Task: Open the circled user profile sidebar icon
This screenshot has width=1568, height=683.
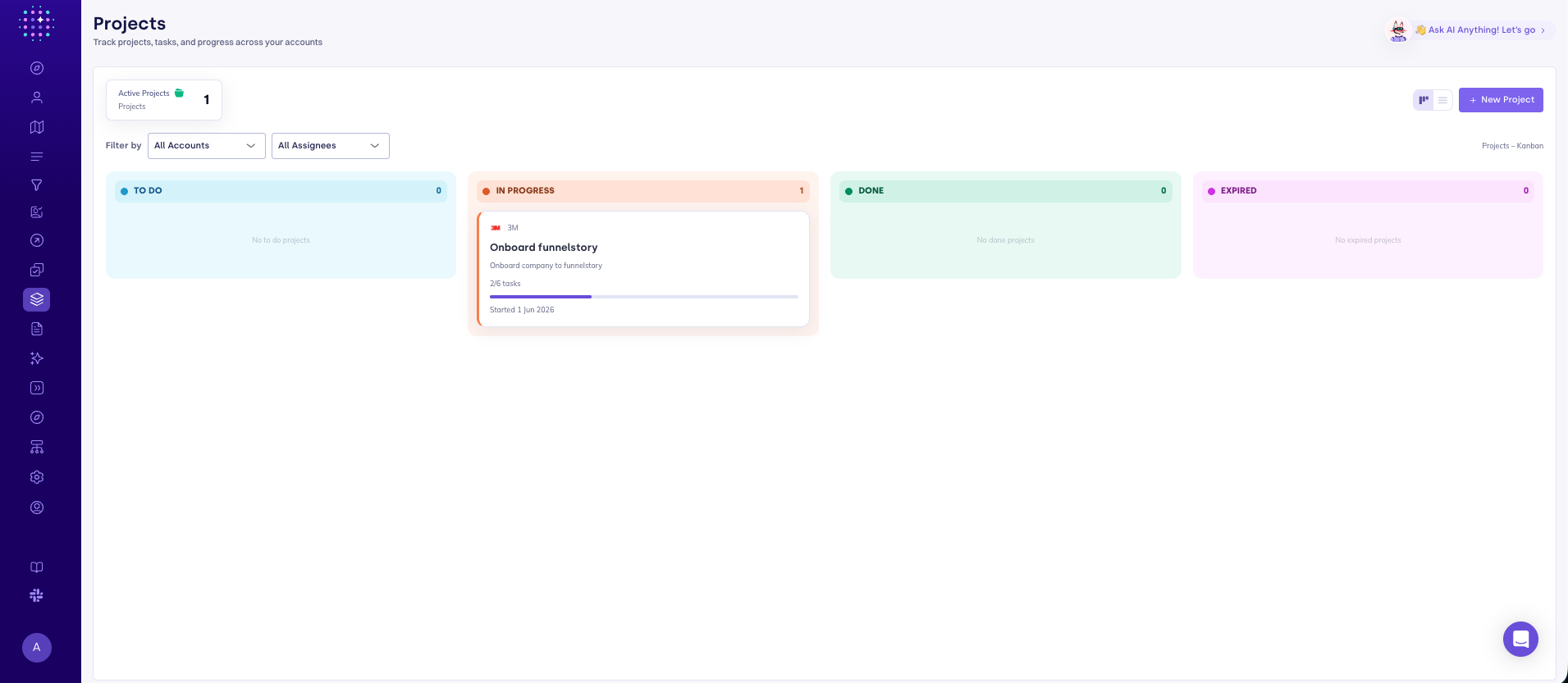Action: 37,508
